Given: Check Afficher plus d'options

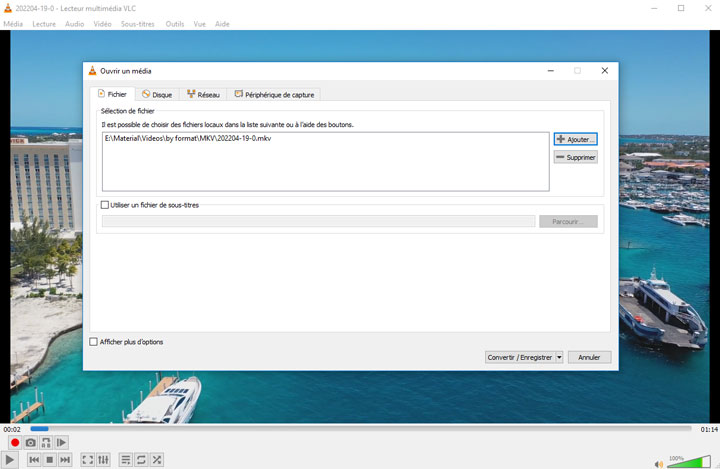Looking at the screenshot, I should 94,342.
